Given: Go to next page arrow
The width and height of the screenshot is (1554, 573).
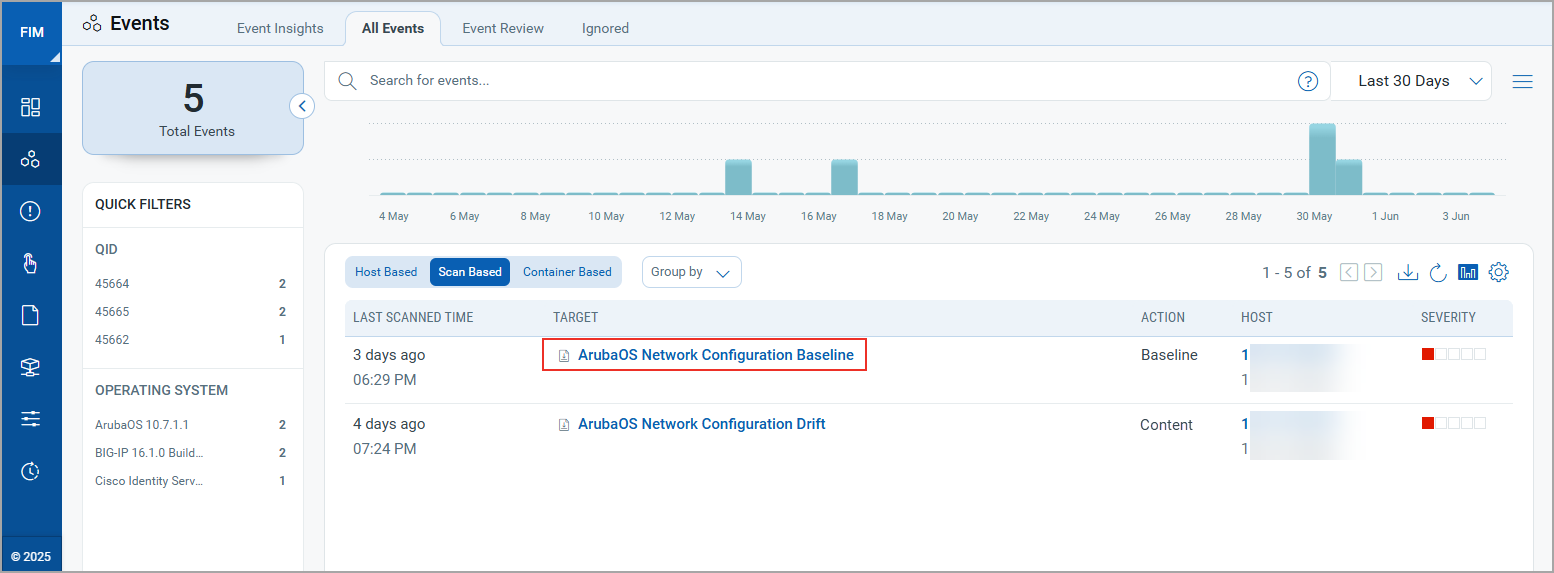Looking at the screenshot, I should coord(1373,272).
